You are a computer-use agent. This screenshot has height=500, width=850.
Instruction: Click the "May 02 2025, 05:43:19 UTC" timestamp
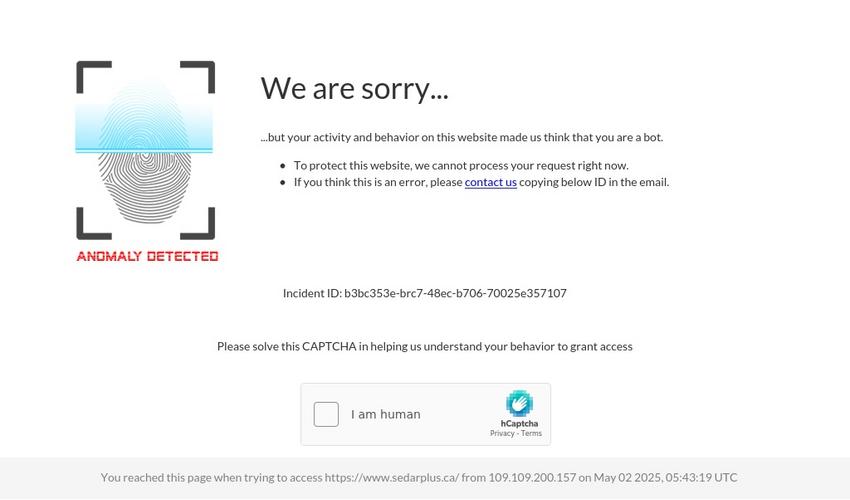[x=665, y=478]
